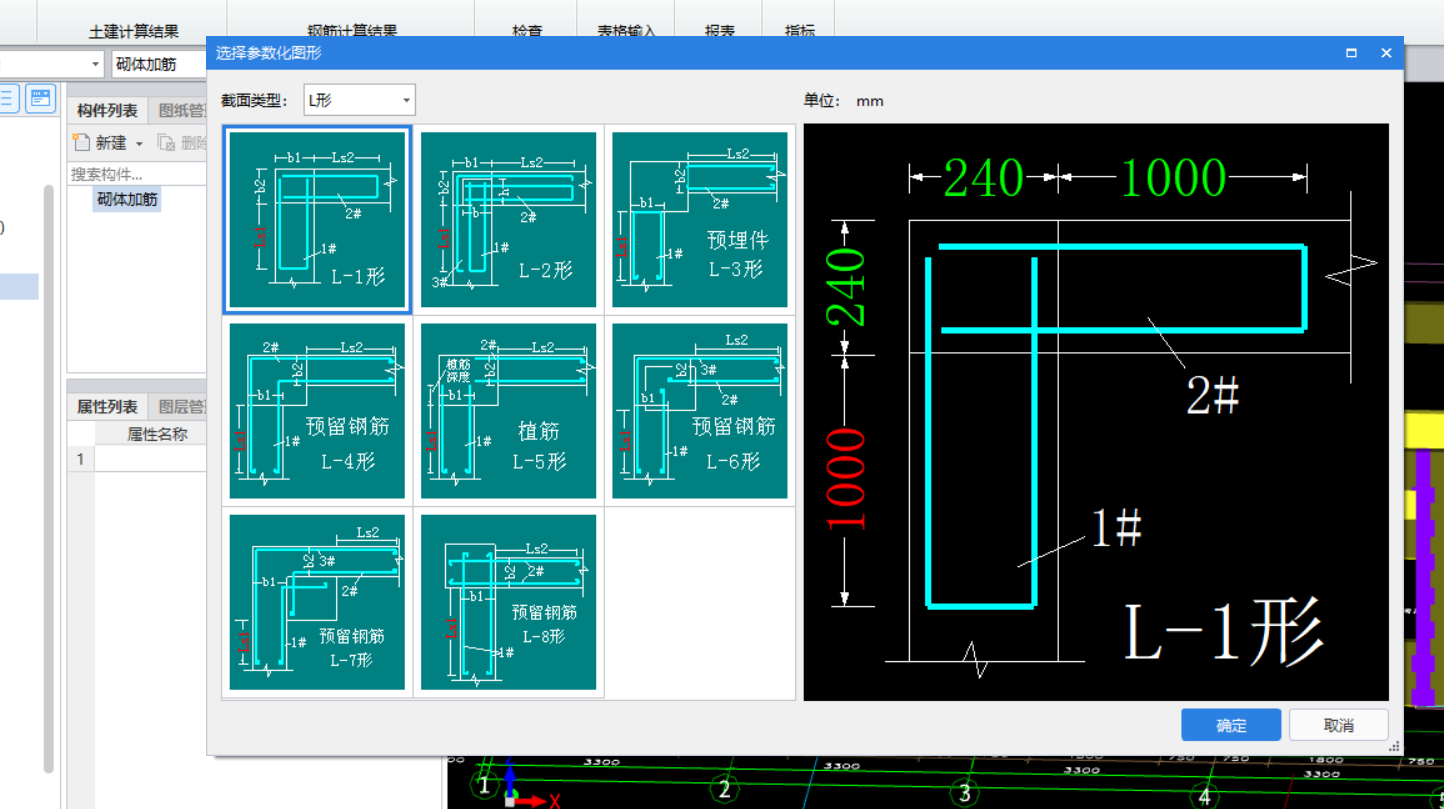Expand the 新建 dropdown arrow
Image resolution: width=1444 pixels, height=809 pixels.
139,144
